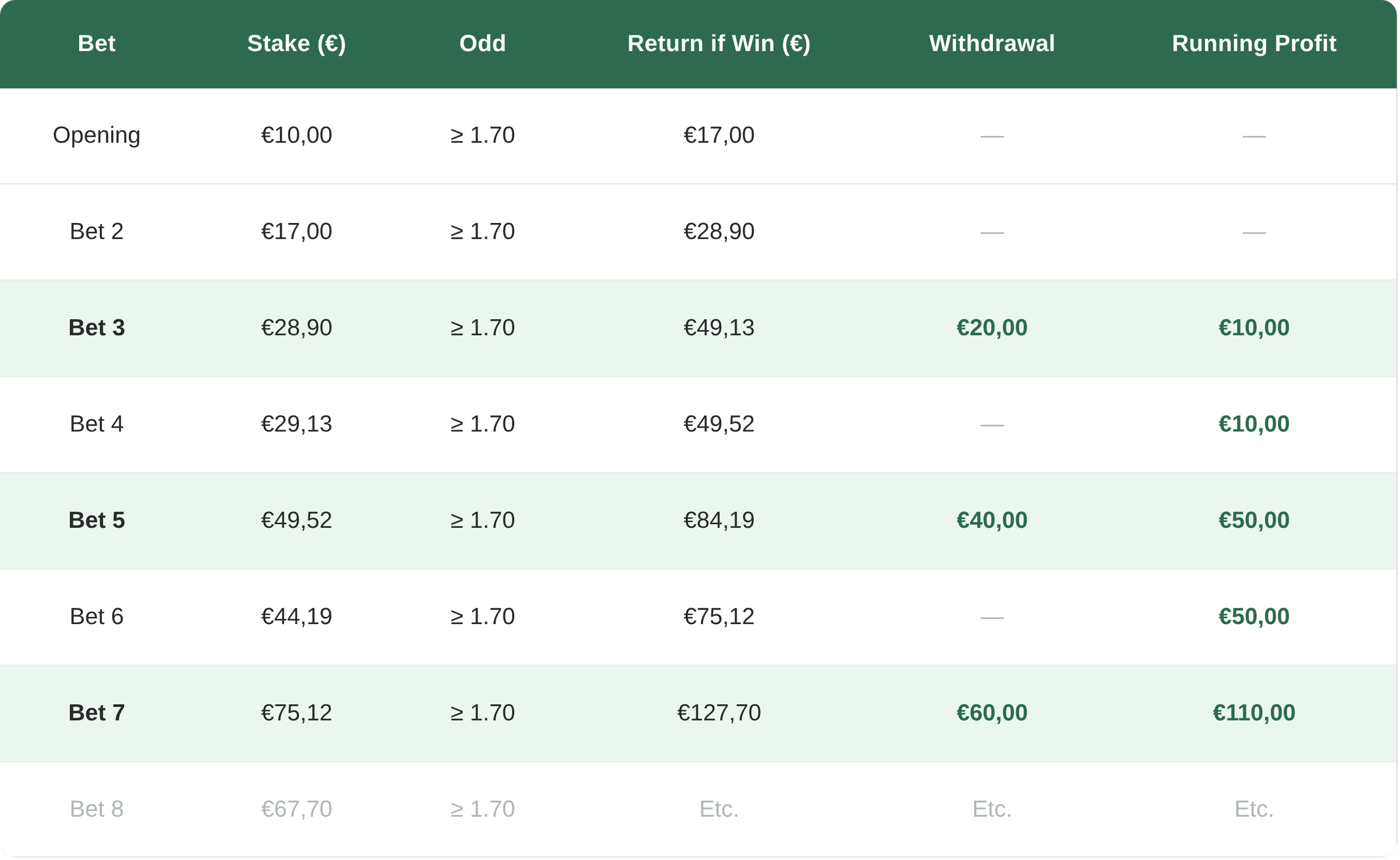This screenshot has height=860, width=1400.
Task: Click the '≥ 1.70' odd in Bet 6 row
Action: point(483,616)
